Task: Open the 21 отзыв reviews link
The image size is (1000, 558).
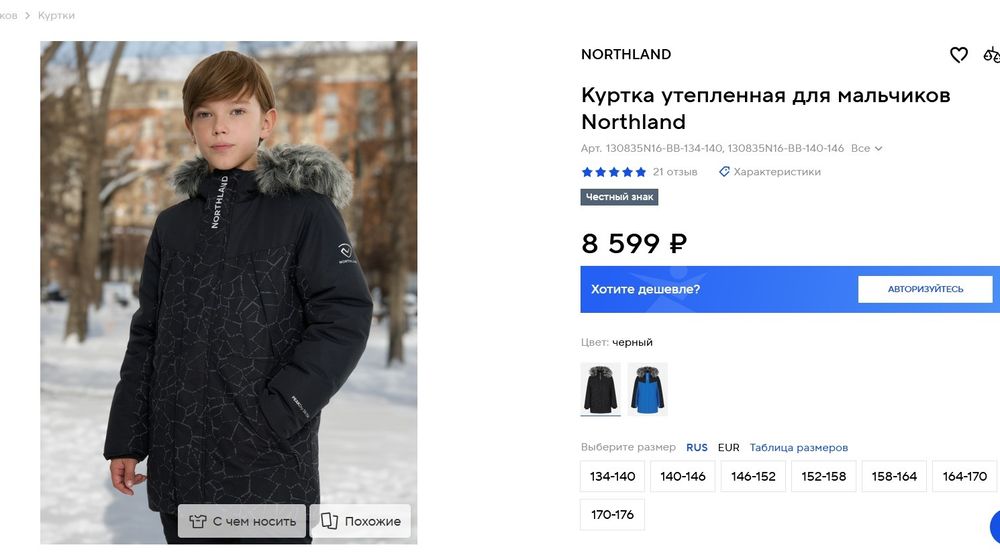Action: [x=675, y=172]
